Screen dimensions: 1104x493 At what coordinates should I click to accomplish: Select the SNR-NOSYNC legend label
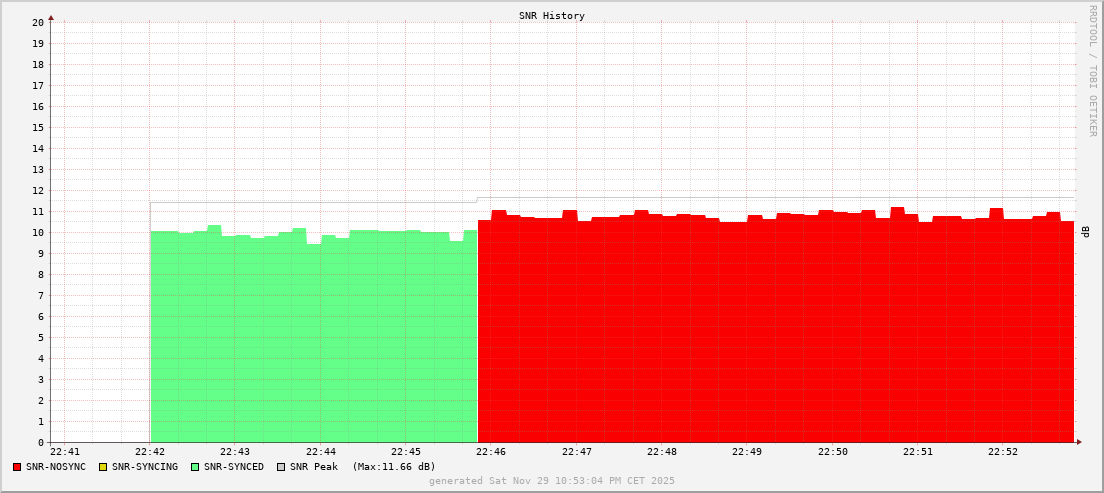tap(56, 467)
